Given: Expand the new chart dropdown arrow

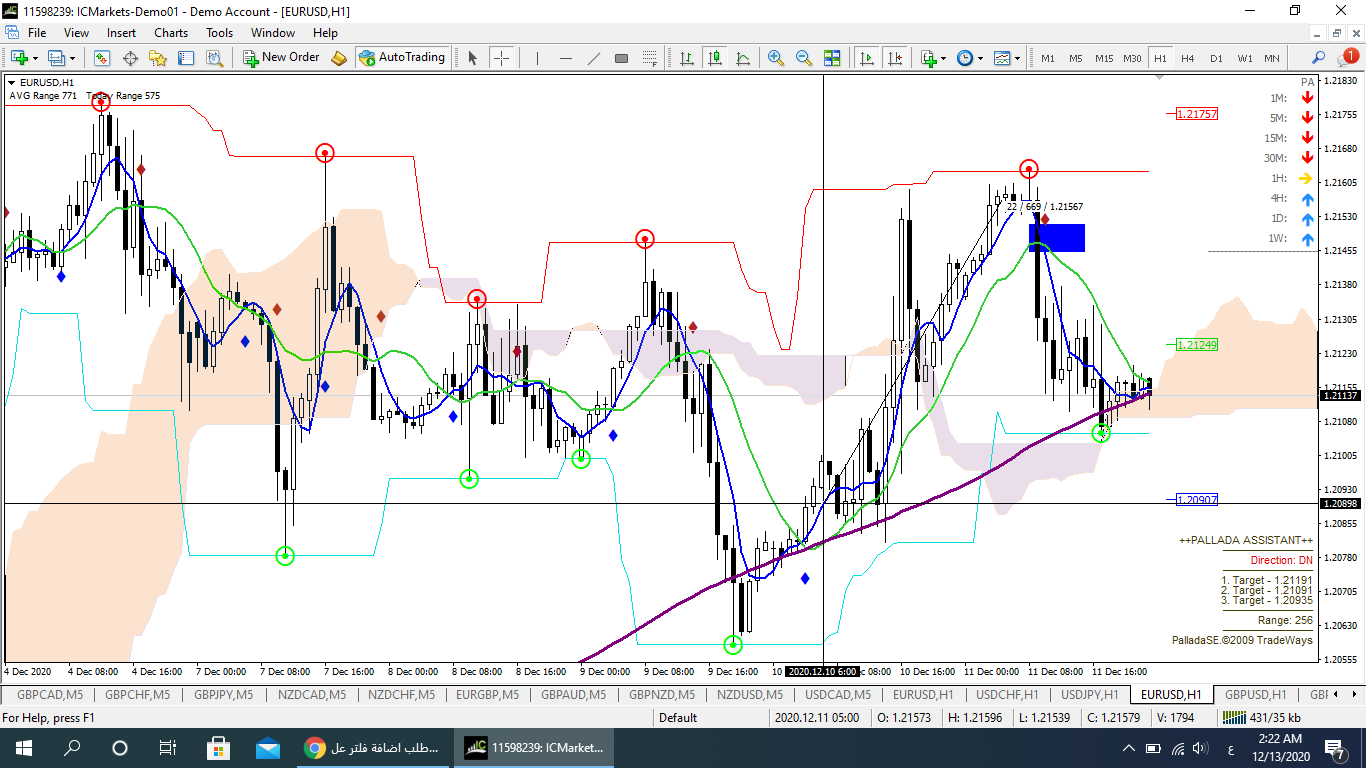Looking at the screenshot, I should click(34, 58).
